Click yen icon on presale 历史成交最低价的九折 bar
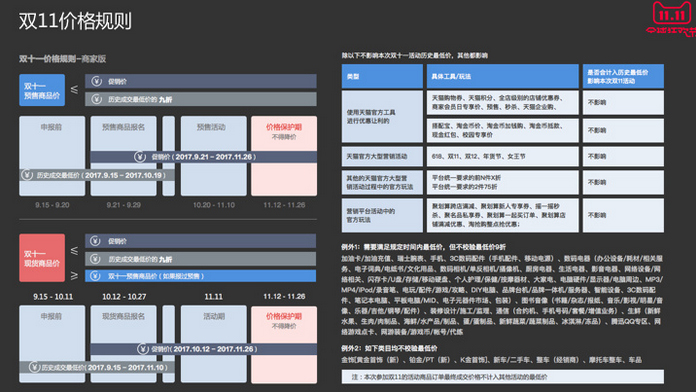Image resolution: width=696 pixels, height=392 pixels. pos(96,99)
